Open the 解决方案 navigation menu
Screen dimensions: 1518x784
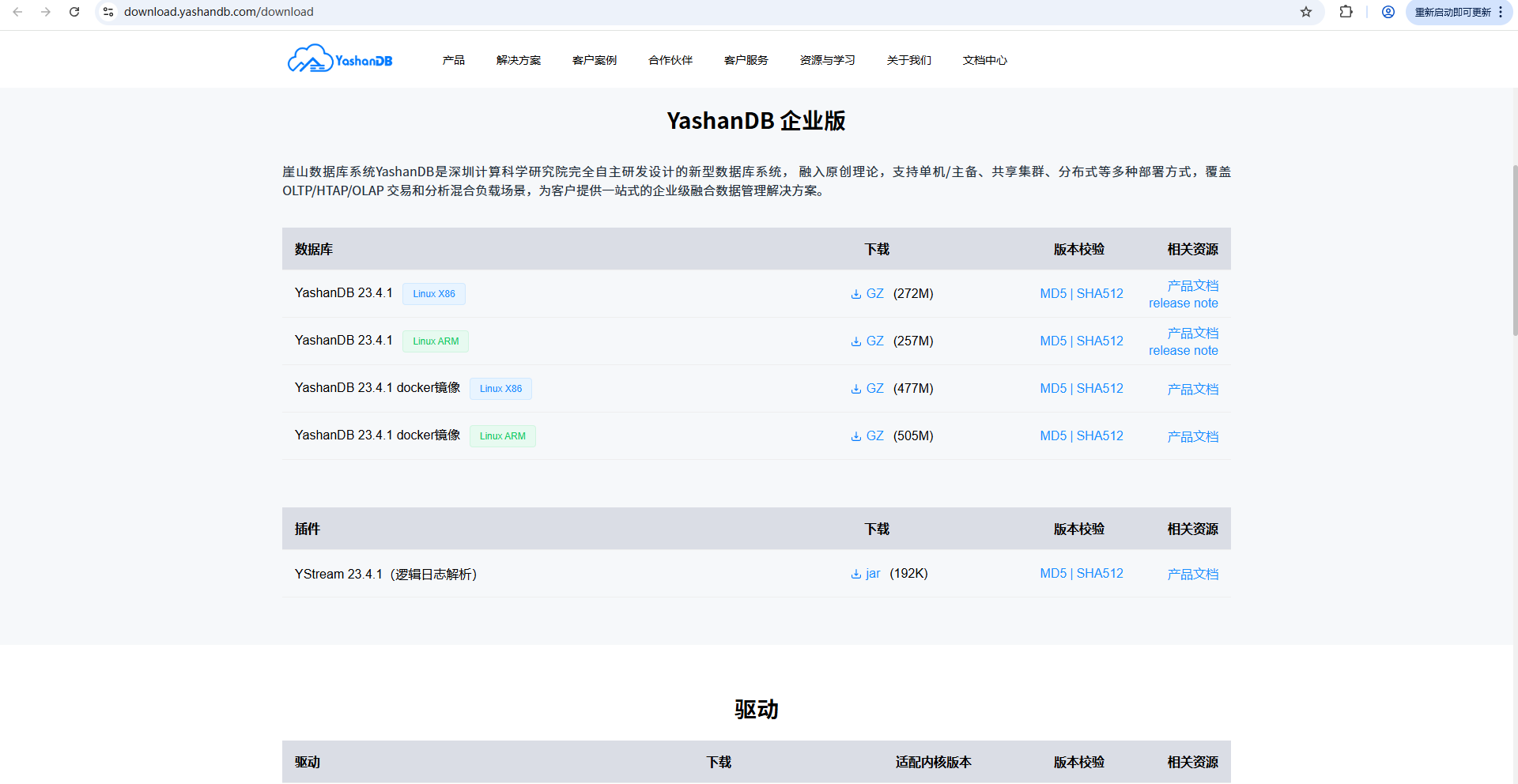tap(519, 60)
